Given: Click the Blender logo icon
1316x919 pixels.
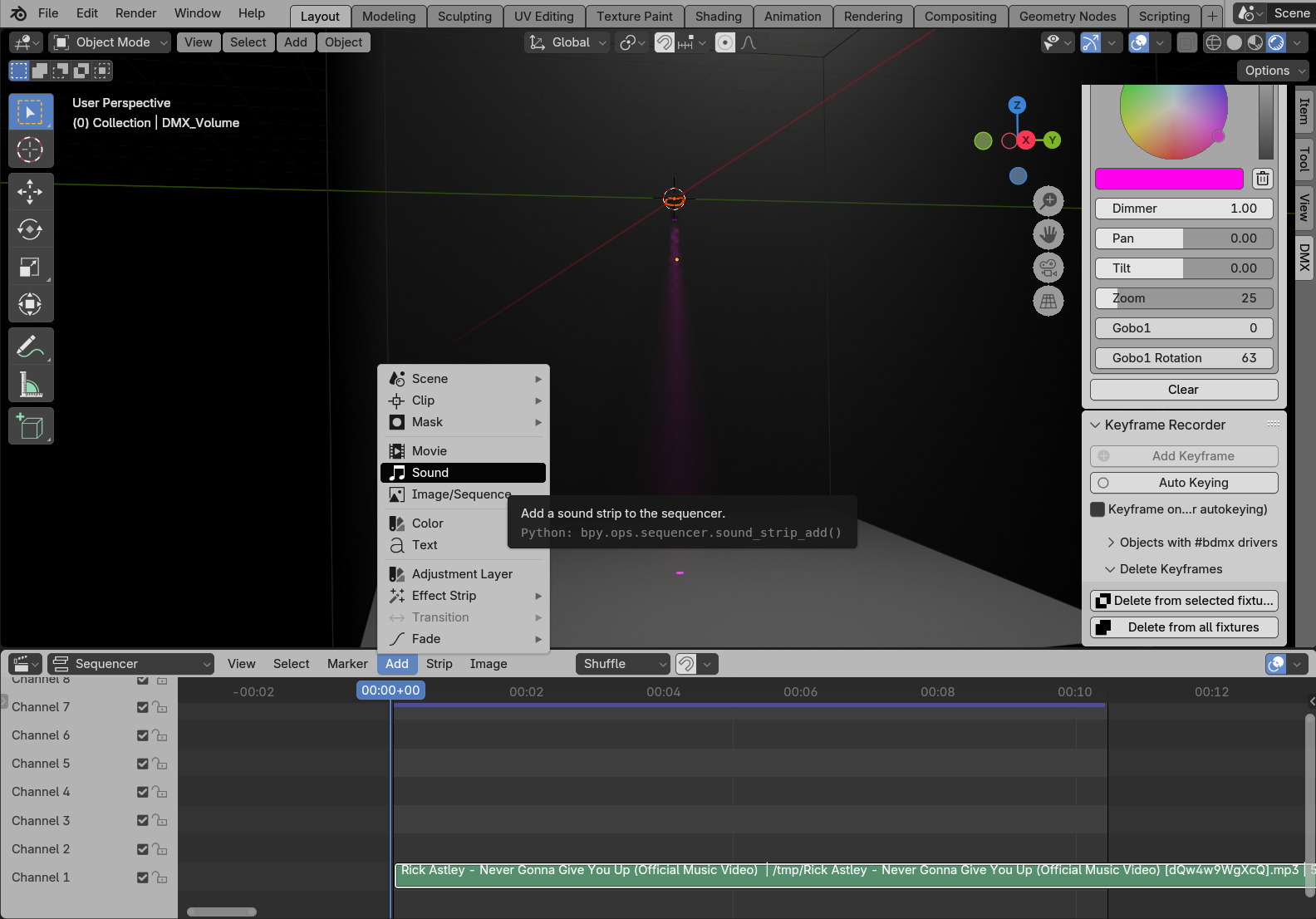Looking at the screenshot, I should tap(18, 13).
